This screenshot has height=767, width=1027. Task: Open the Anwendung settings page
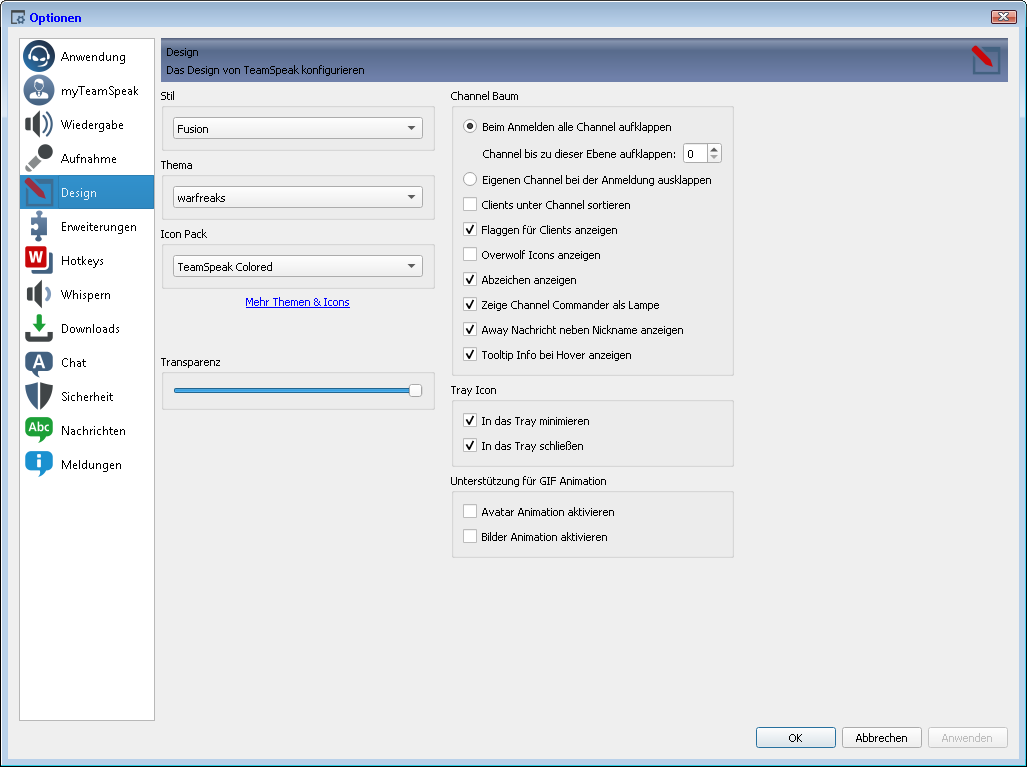(x=87, y=56)
